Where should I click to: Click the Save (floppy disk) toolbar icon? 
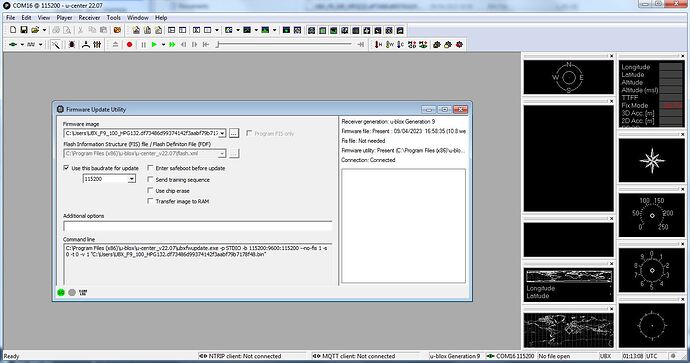tap(24, 30)
